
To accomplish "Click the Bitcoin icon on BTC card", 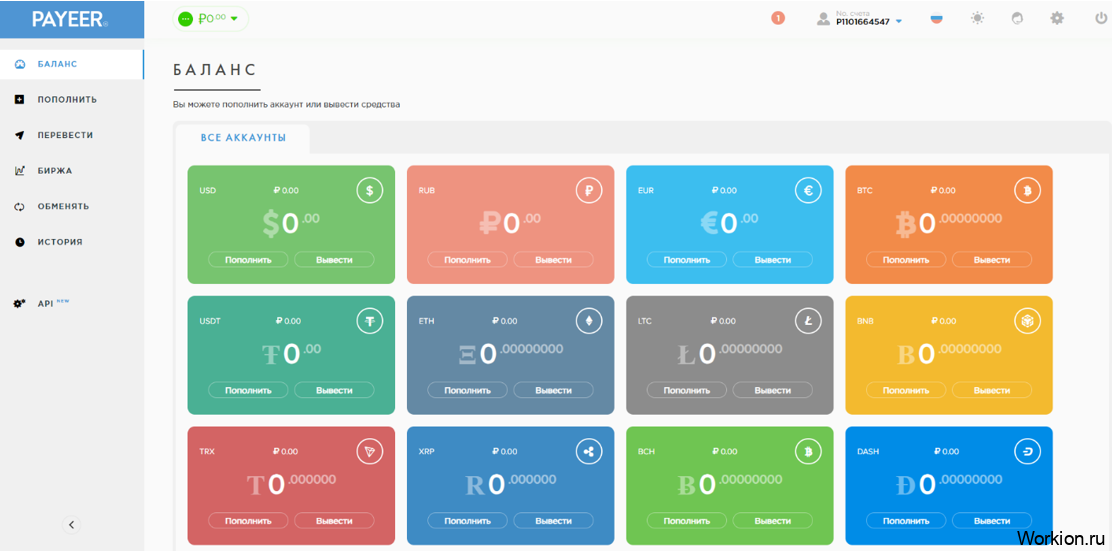I will tap(1027, 190).
